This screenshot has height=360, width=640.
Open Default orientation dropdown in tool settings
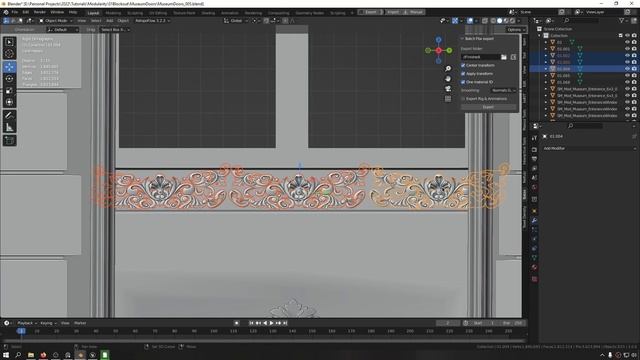62,30
